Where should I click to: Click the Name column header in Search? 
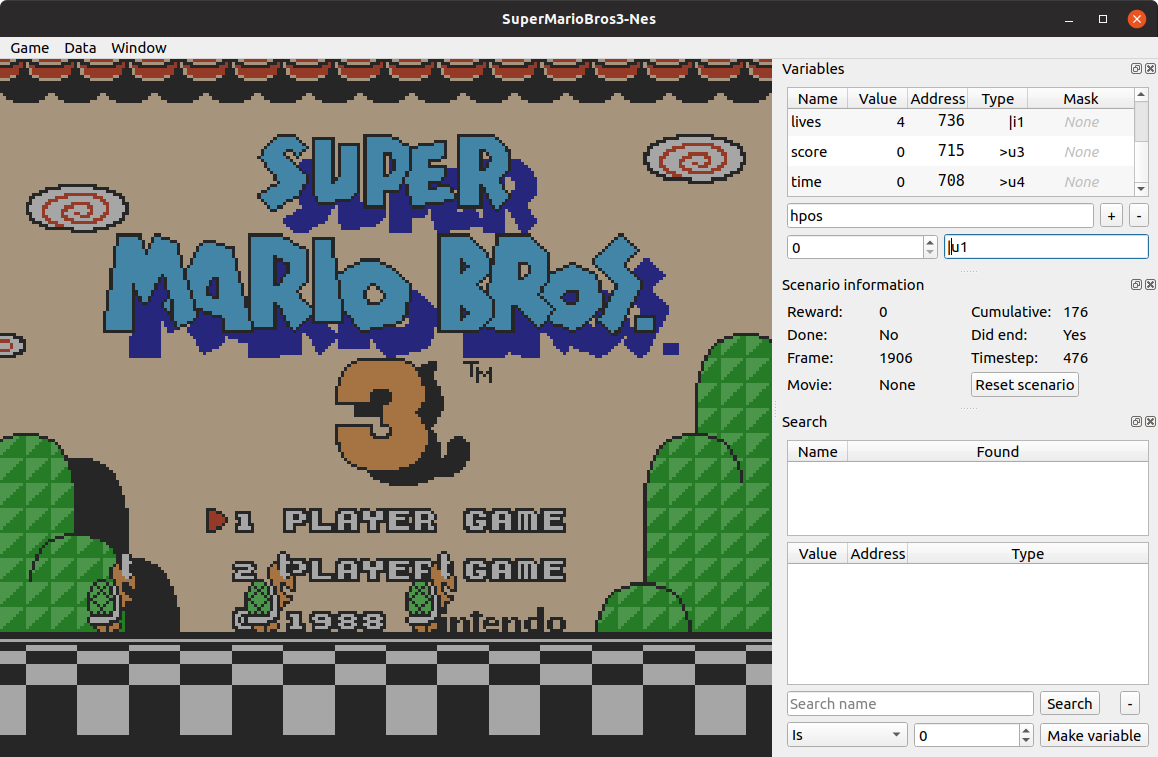818,451
